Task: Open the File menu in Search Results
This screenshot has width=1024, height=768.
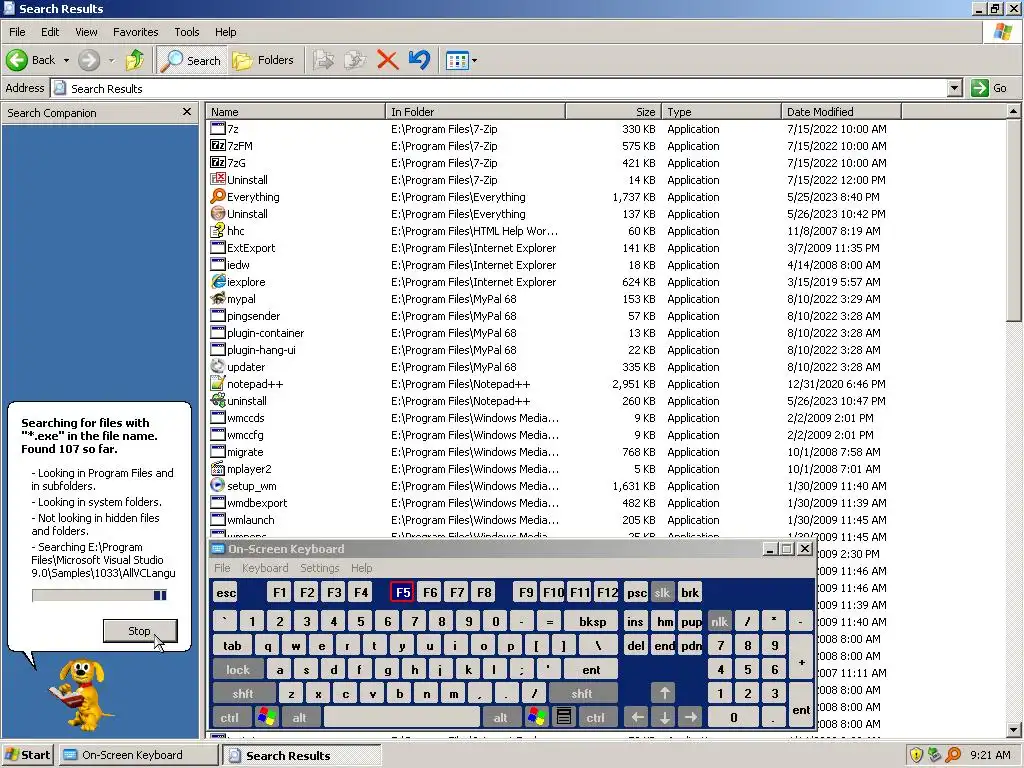Action: click(17, 32)
